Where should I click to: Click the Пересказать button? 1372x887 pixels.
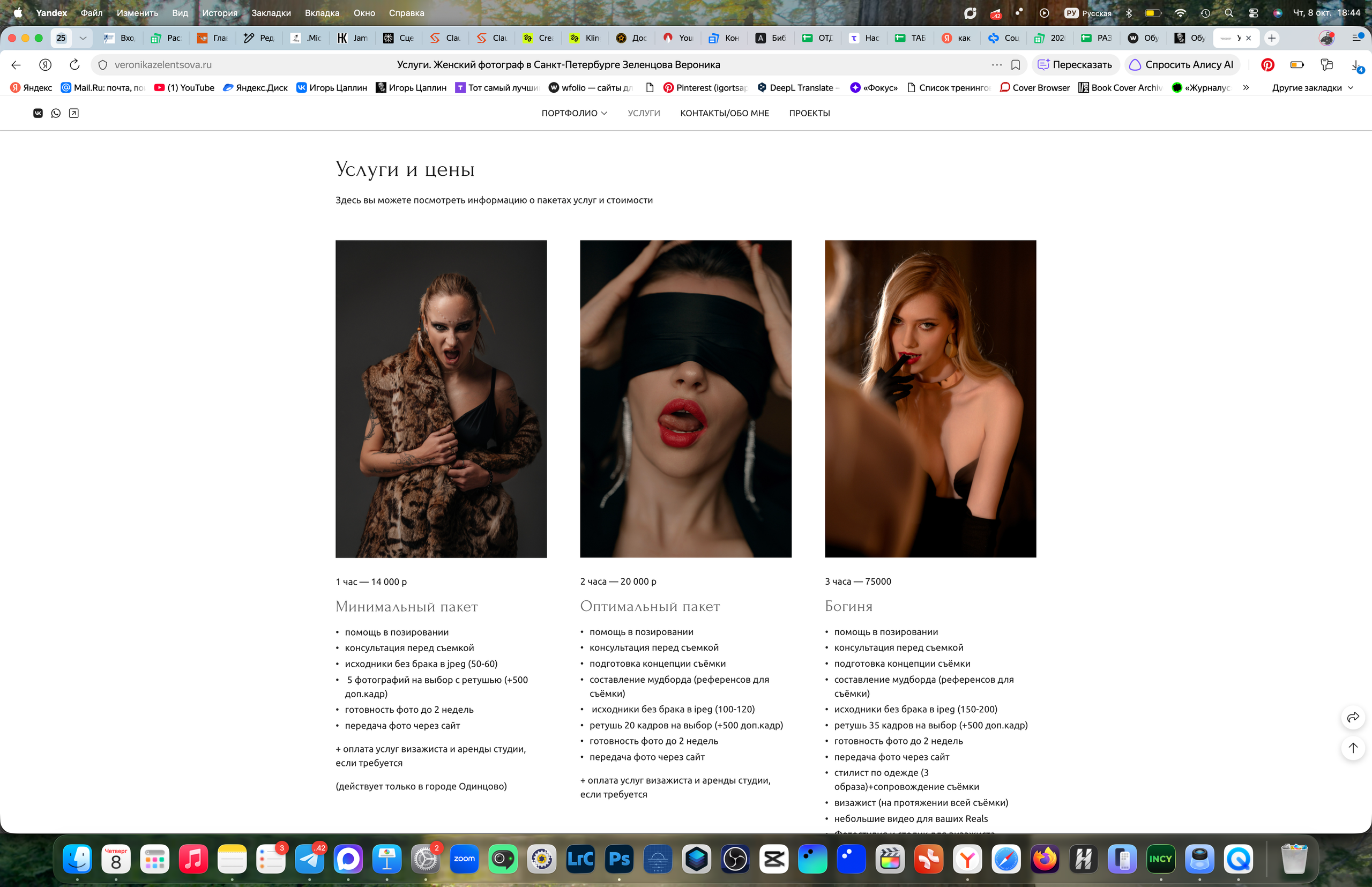click(x=1075, y=64)
